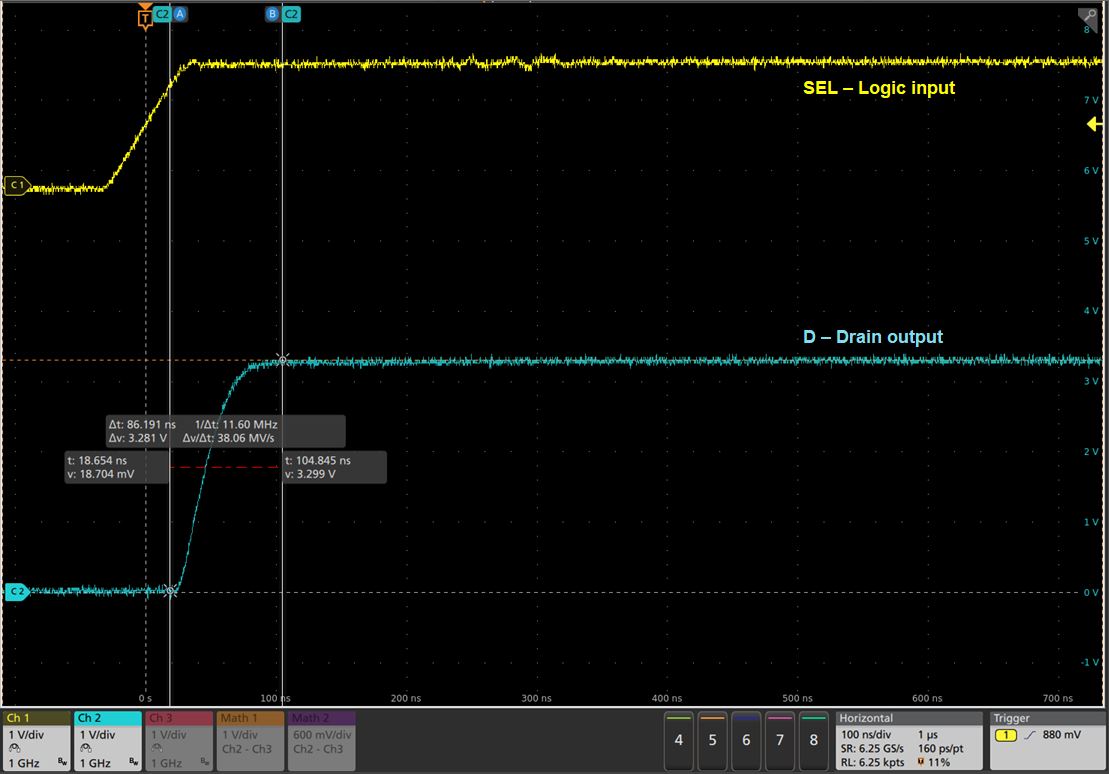Click cursor B crosshair on the cyan waveform

pyautogui.click(x=283, y=359)
